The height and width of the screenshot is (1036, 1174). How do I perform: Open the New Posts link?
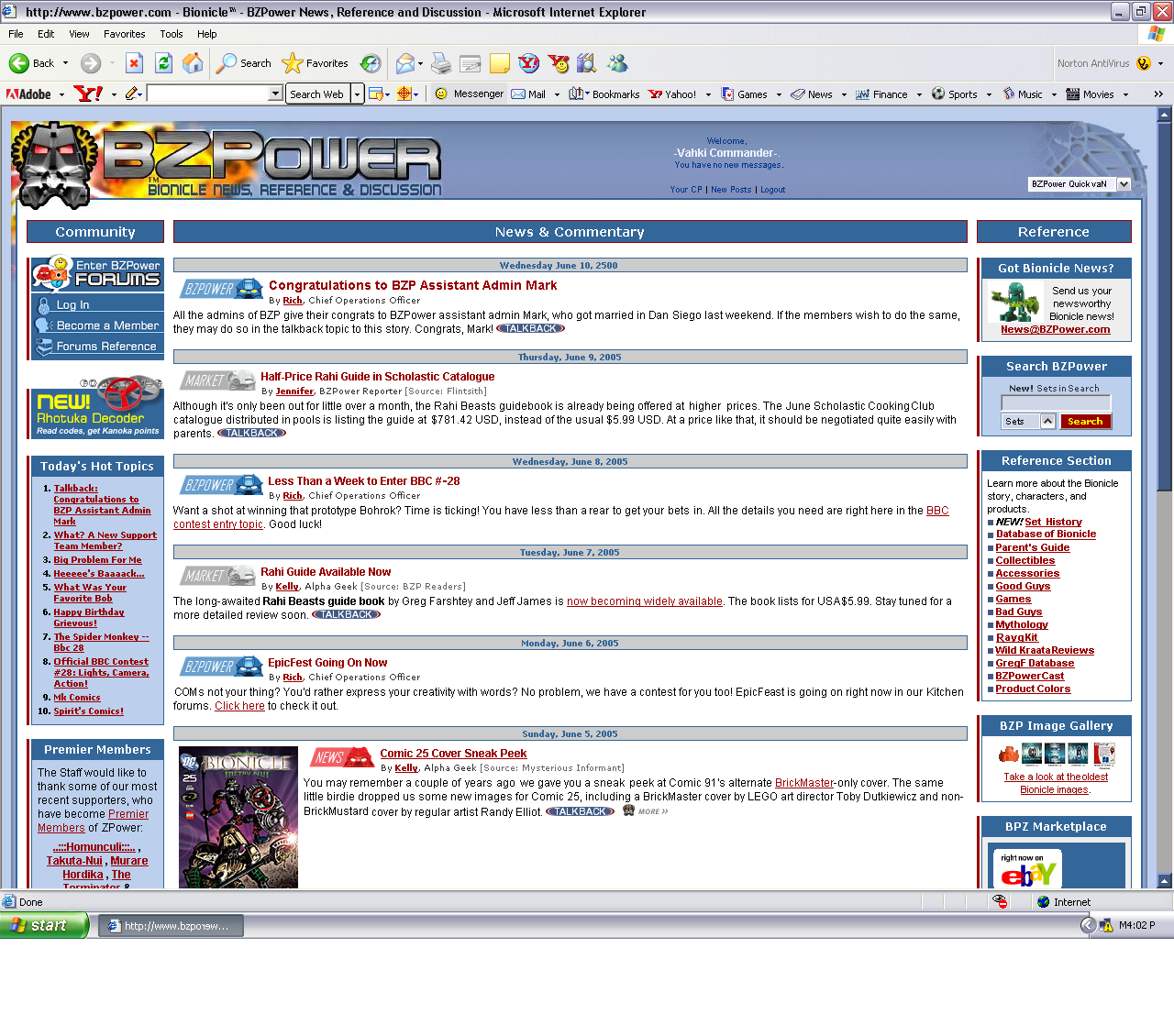click(x=731, y=190)
